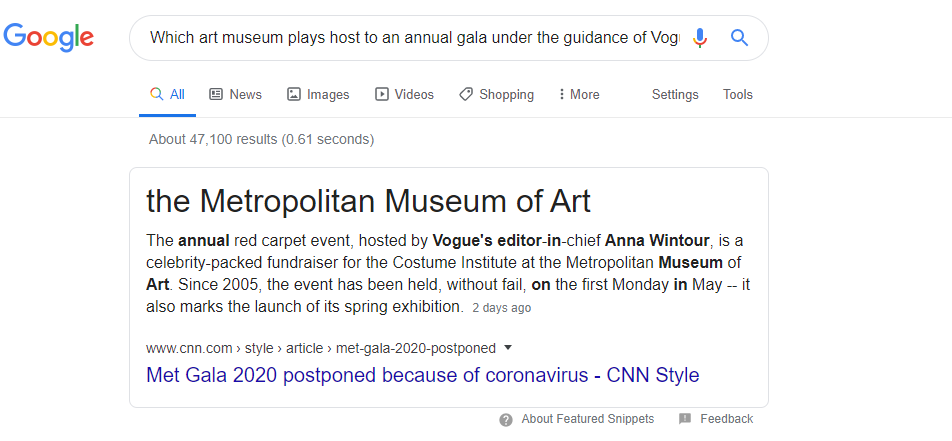Open the search Tools options
The image size is (952, 441).
pyautogui.click(x=738, y=94)
